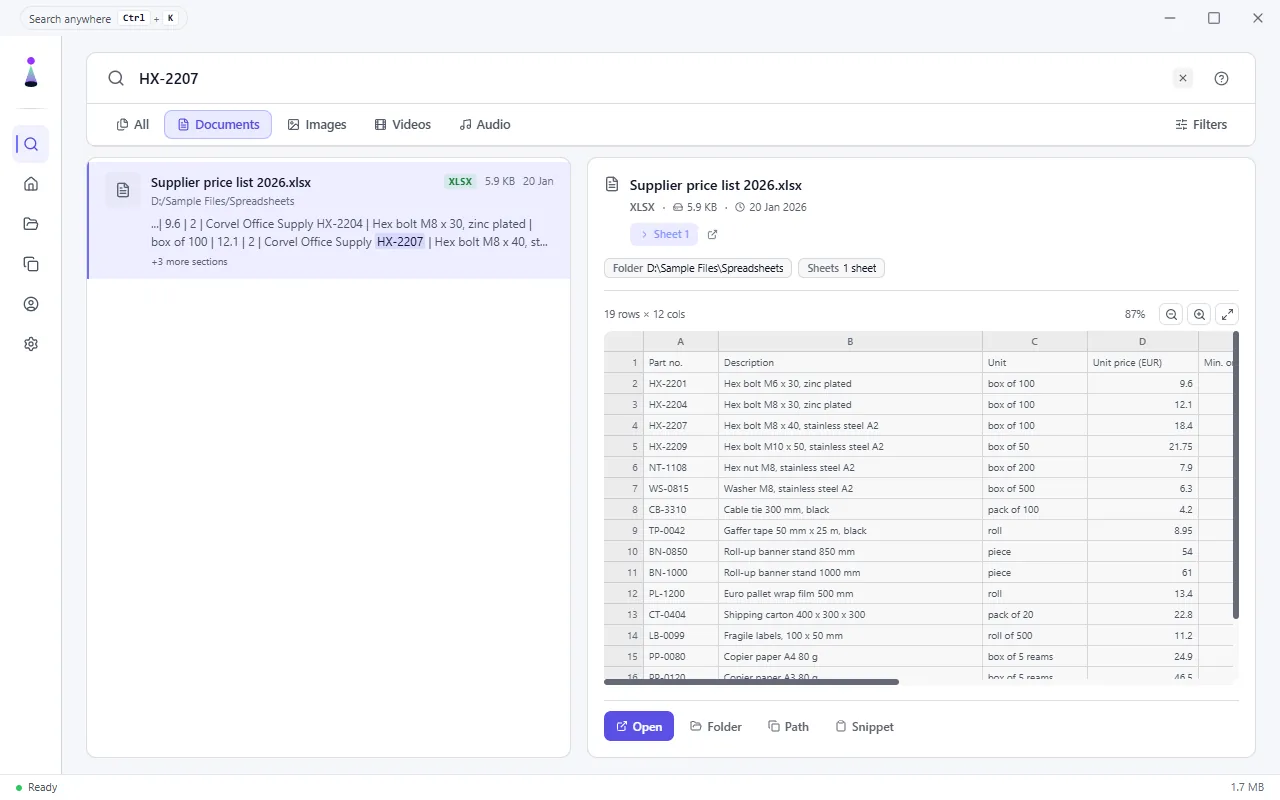Clear the HX-2207 search query
The image size is (1280, 800).
click(x=1183, y=78)
